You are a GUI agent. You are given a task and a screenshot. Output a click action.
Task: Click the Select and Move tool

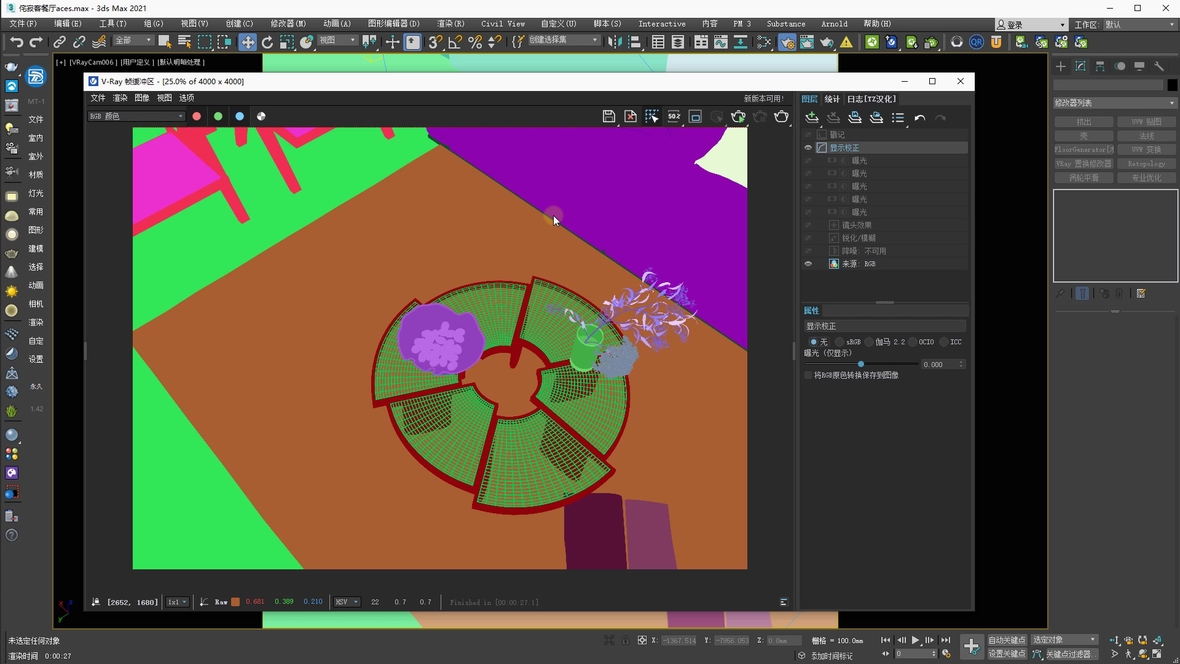coord(247,42)
